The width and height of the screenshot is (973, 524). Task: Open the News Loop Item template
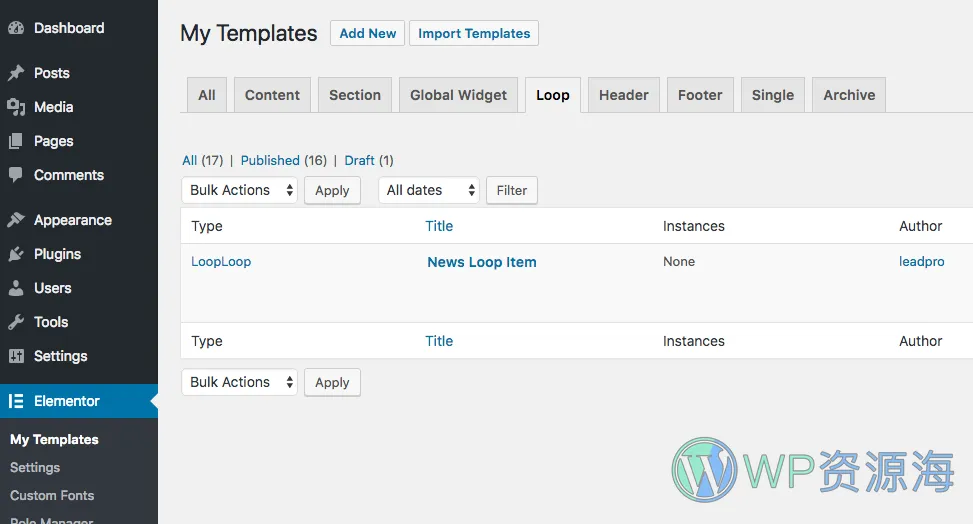click(x=481, y=262)
